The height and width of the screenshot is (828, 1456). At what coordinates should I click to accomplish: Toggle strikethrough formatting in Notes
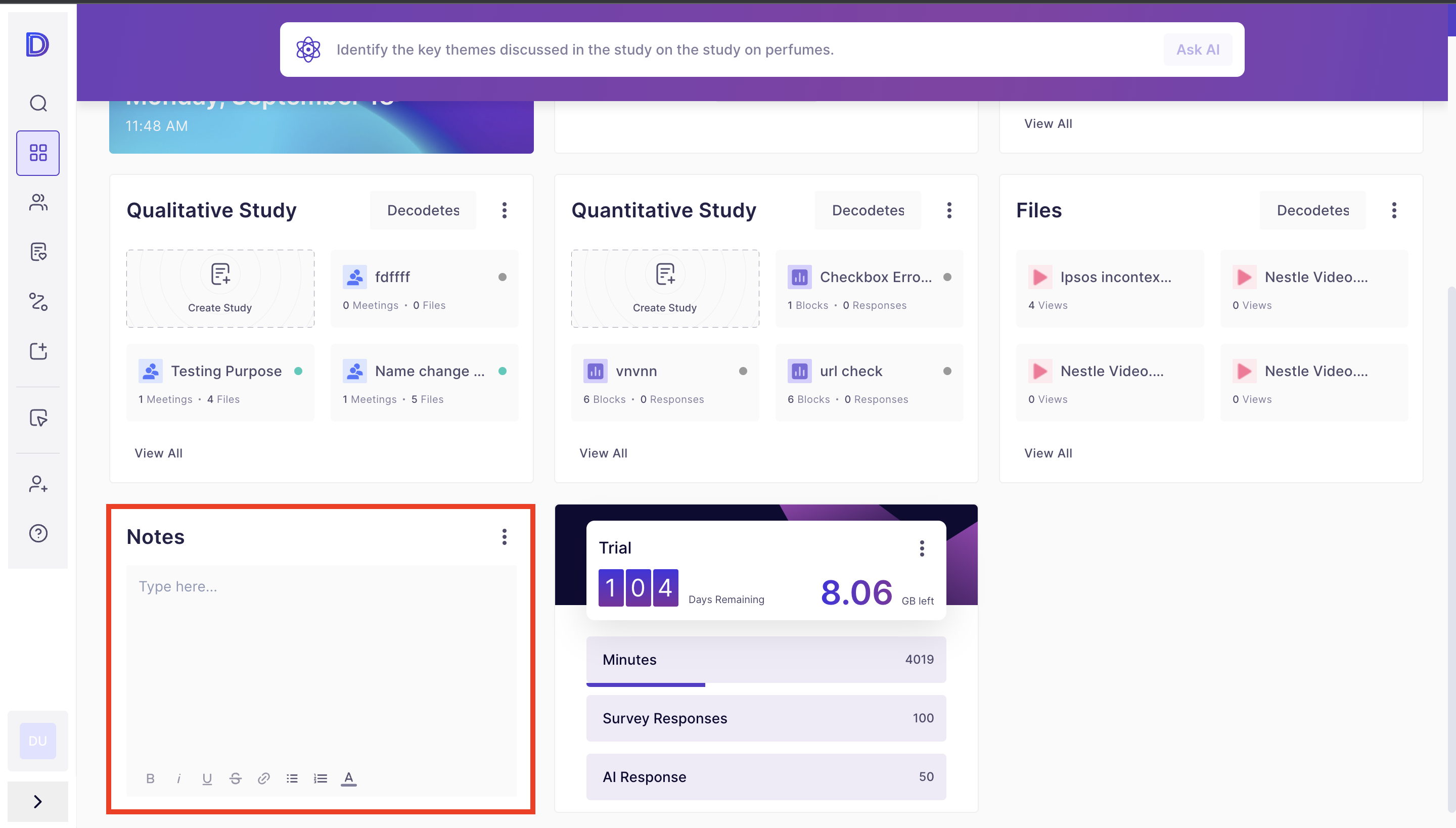(236, 778)
